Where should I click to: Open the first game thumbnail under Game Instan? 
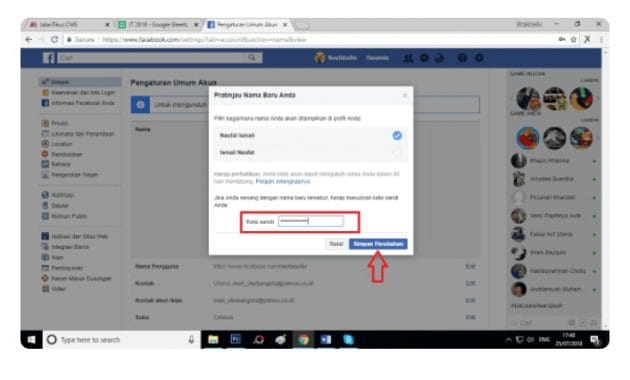[x=528, y=98]
